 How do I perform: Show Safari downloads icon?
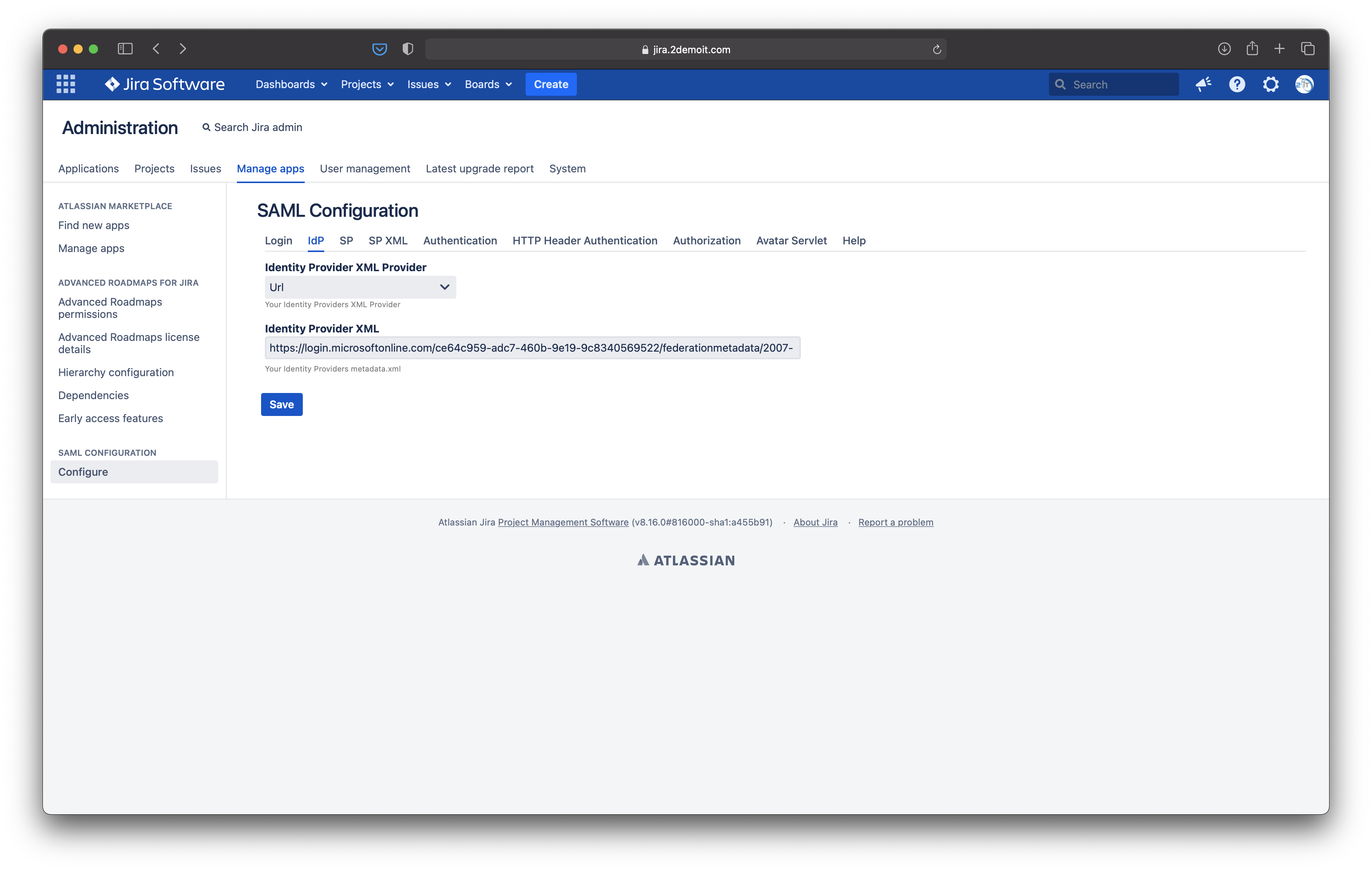tap(1224, 49)
